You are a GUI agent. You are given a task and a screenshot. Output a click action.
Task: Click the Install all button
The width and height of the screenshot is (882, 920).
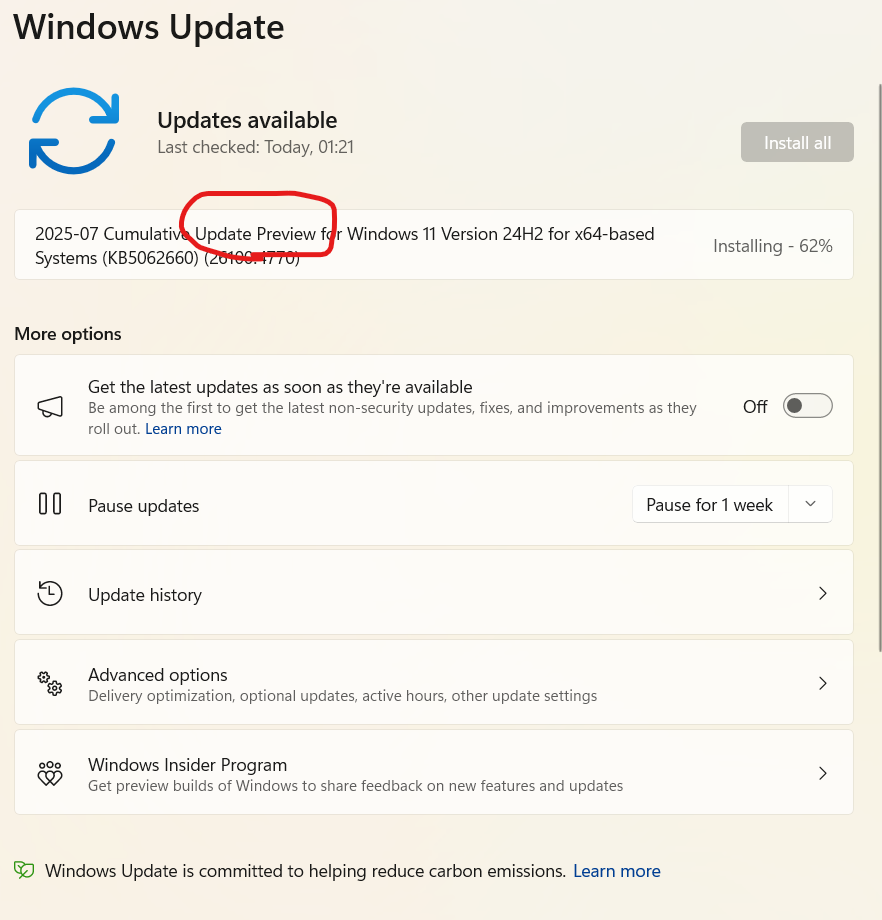point(797,143)
